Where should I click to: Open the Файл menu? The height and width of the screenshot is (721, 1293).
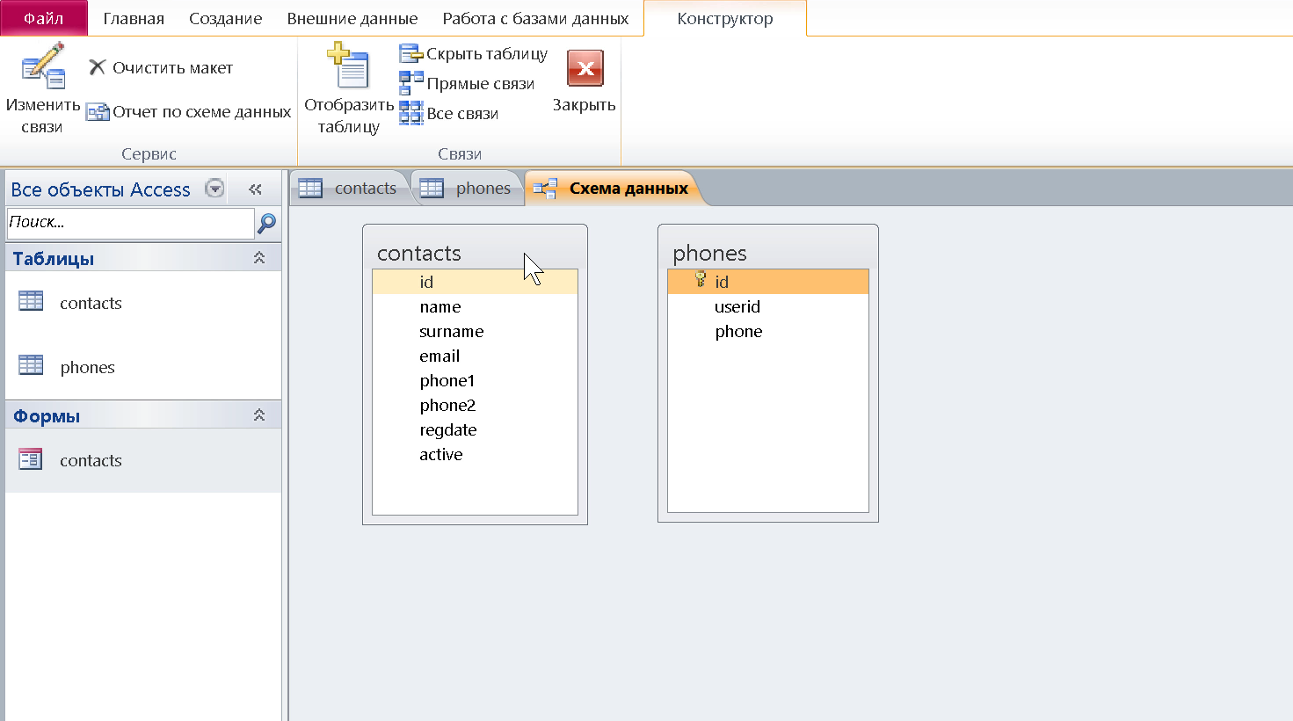[44, 18]
